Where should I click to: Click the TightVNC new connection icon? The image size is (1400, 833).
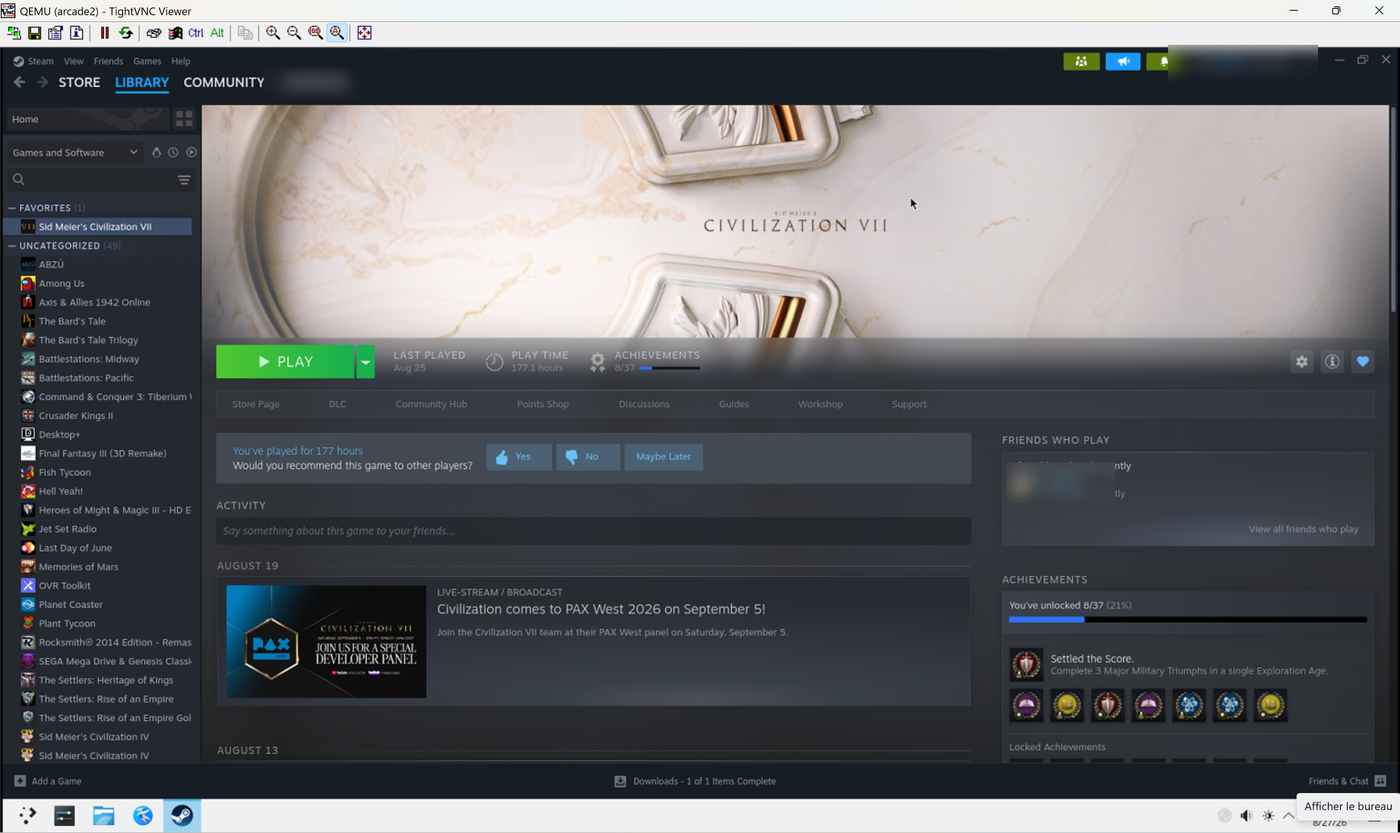[x=14, y=33]
